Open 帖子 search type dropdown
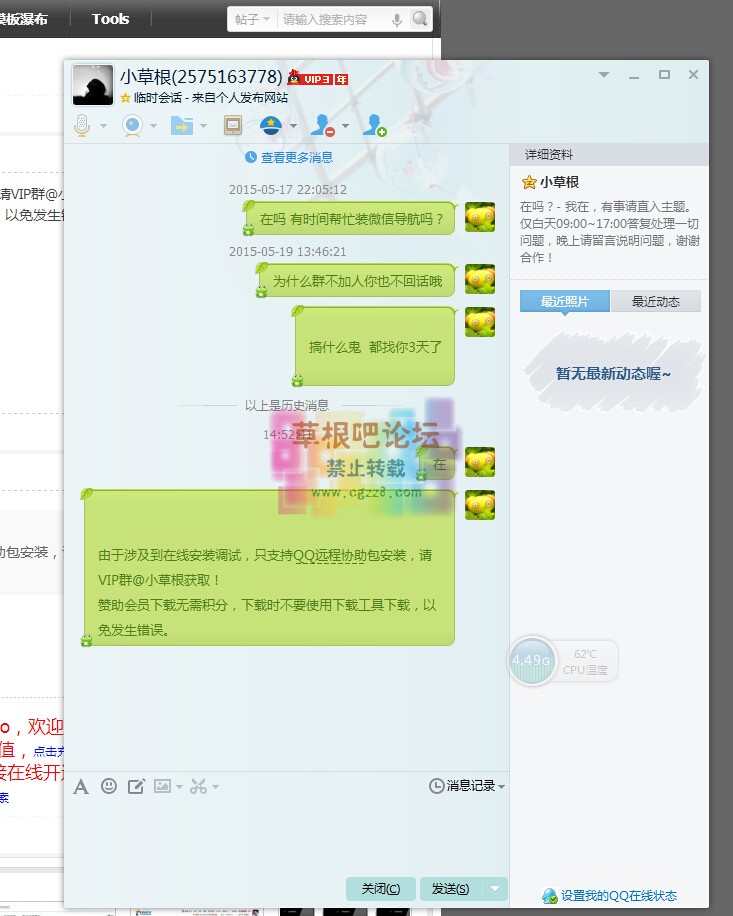The height and width of the screenshot is (916, 733). [x=252, y=19]
